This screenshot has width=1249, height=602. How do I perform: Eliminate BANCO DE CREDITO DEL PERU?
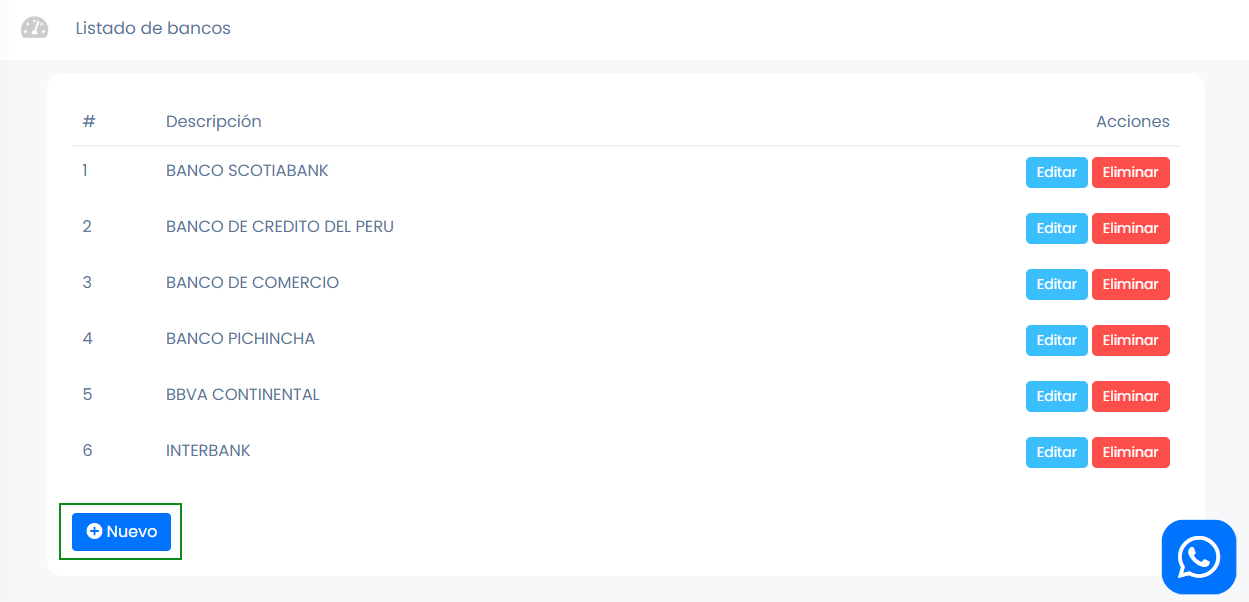coord(1130,228)
